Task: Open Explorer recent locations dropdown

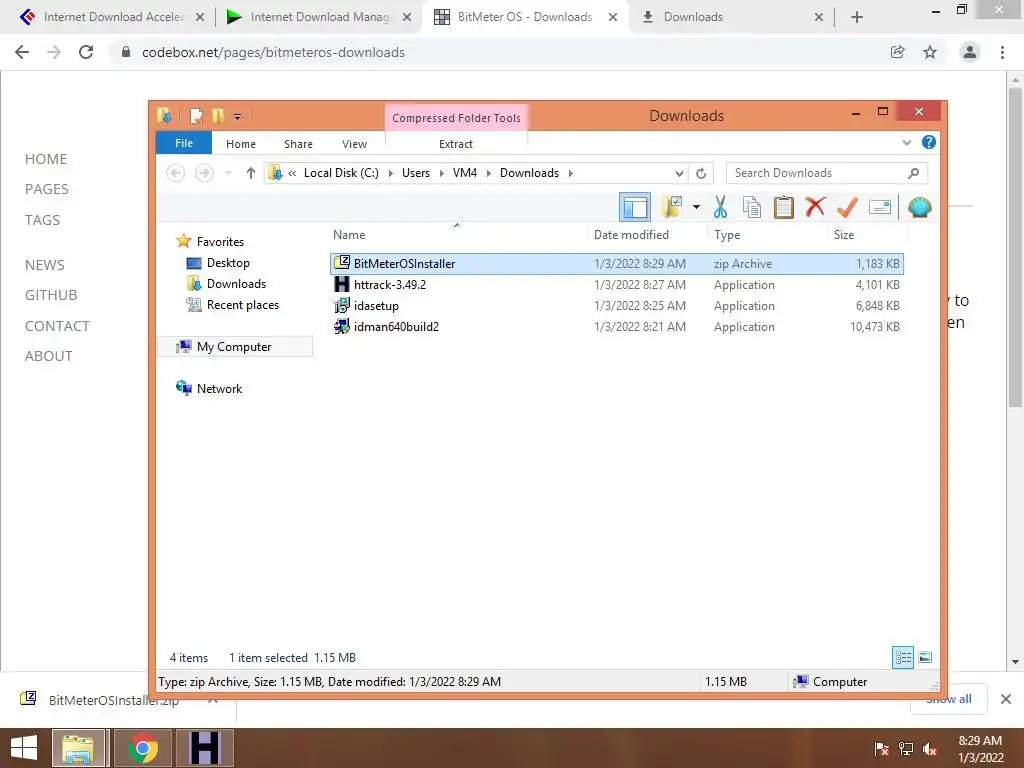Action: [x=228, y=173]
